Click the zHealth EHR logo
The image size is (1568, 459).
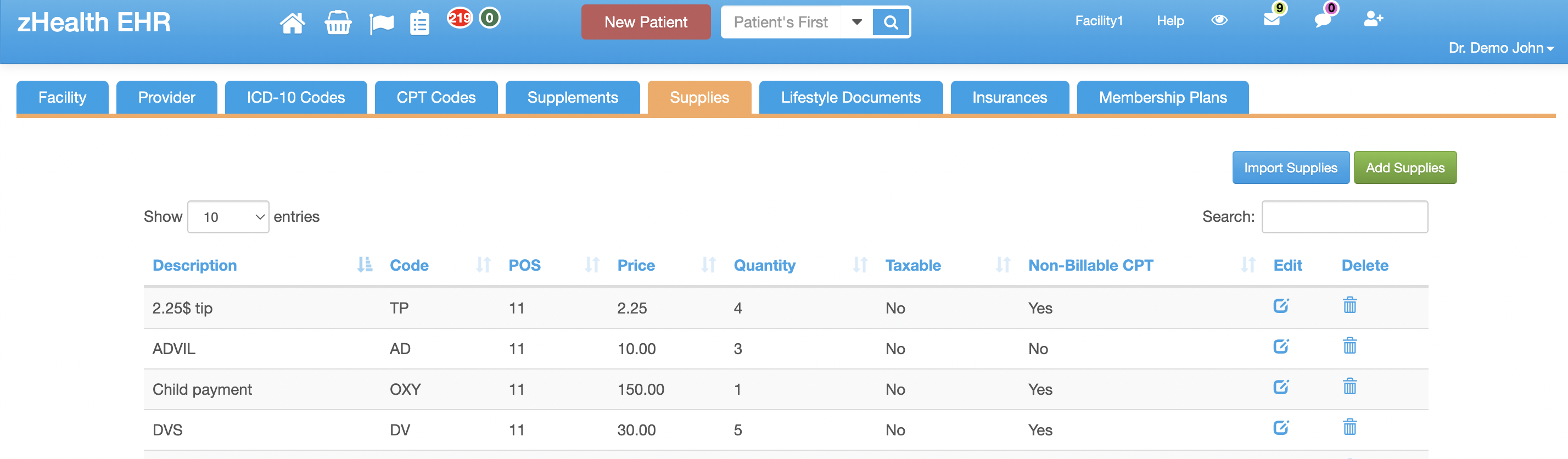pyautogui.click(x=94, y=23)
